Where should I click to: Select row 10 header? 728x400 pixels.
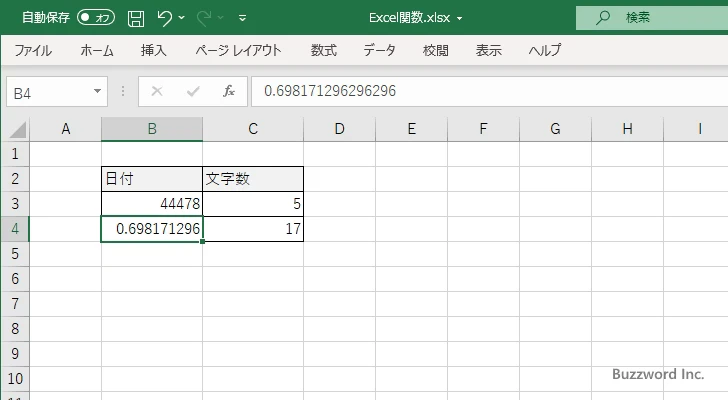[15, 379]
